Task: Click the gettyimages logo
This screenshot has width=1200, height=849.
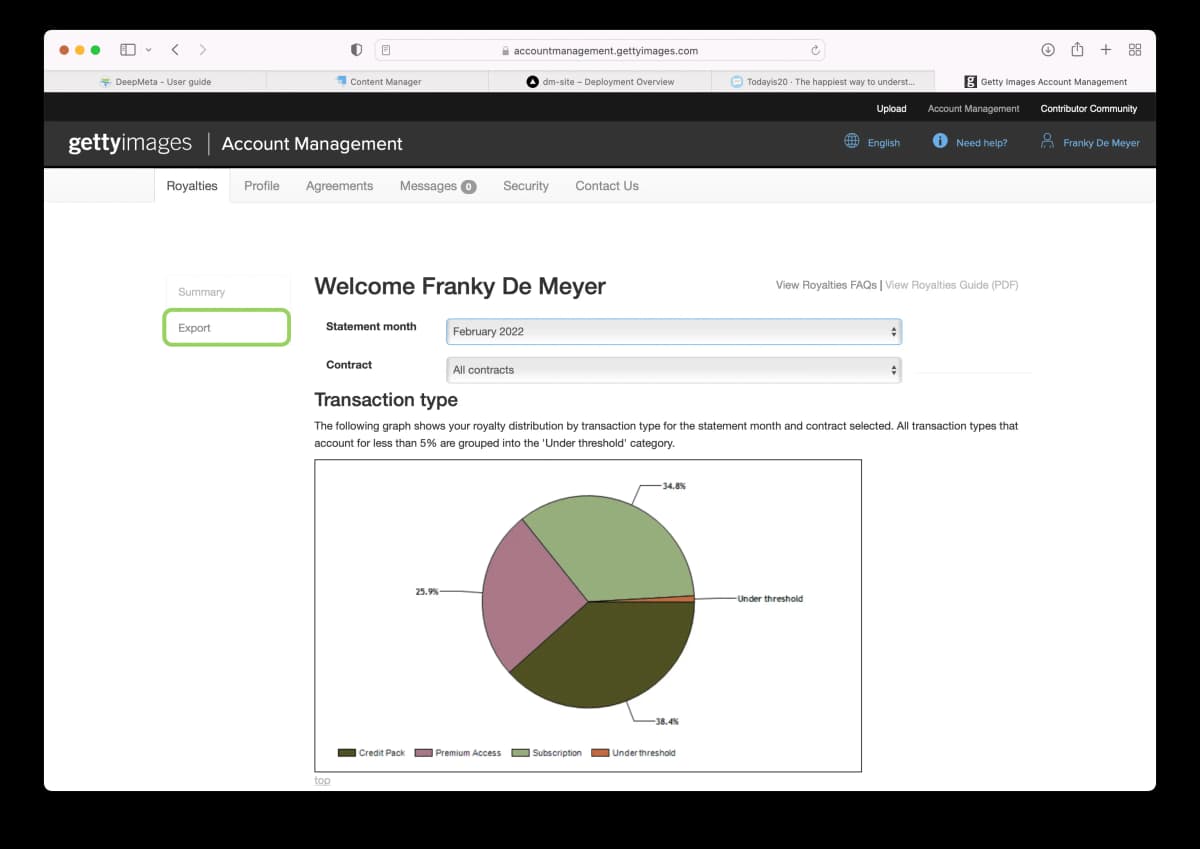Action: [x=130, y=143]
